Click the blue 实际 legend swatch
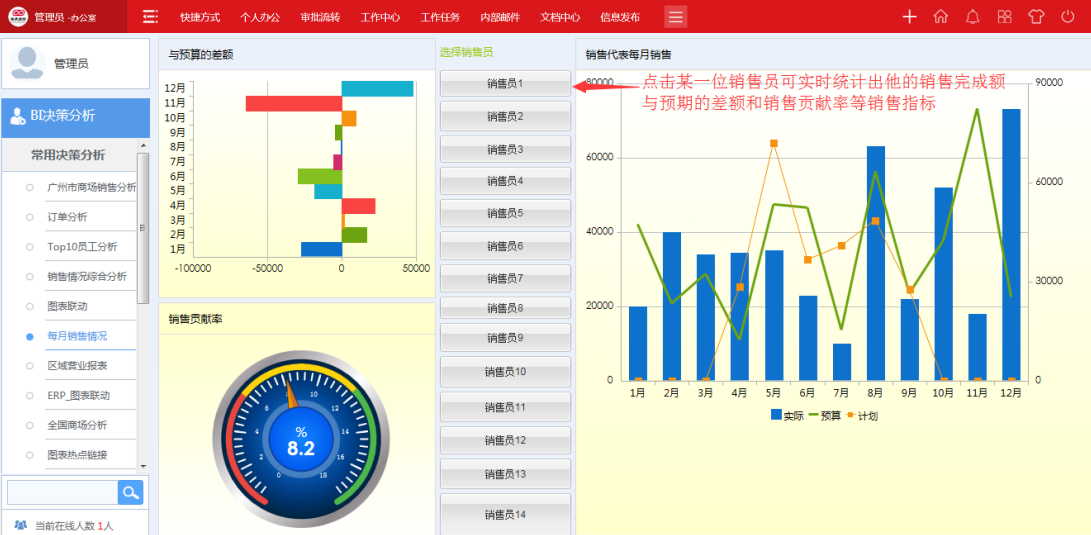Image resolution: width=1091 pixels, height=535 pixels. (x=776, y=415)
